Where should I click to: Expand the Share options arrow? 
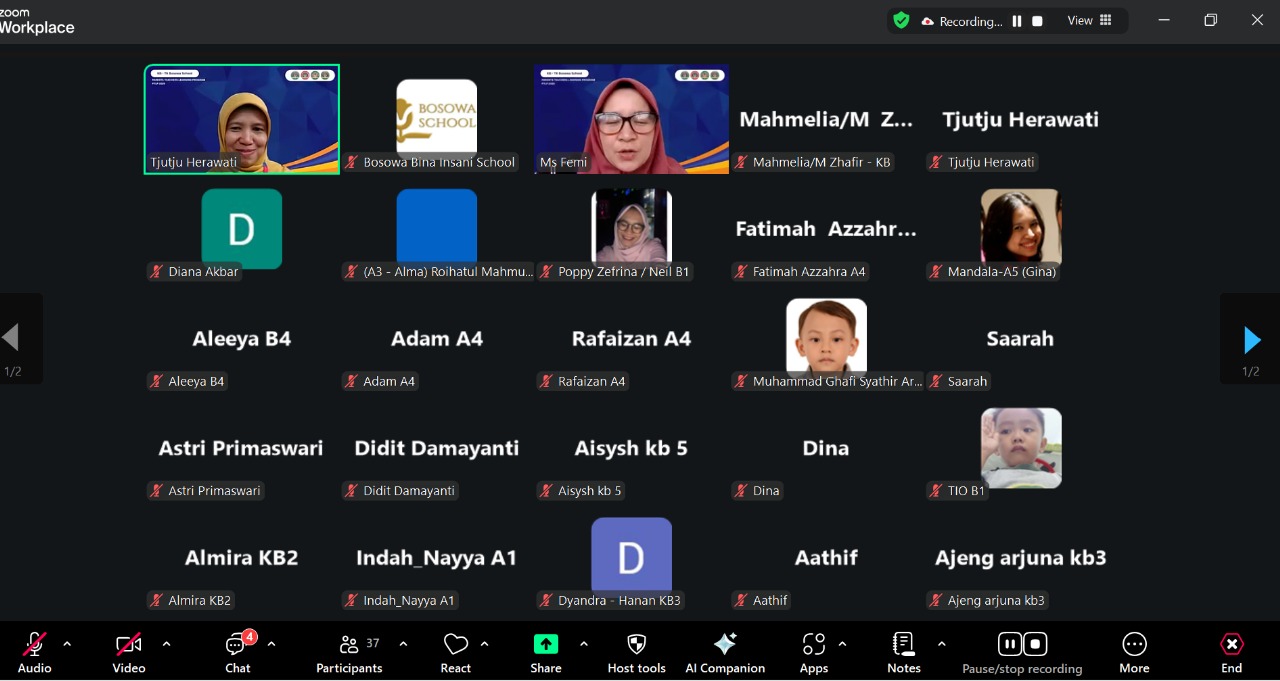[x=583, y=644]
